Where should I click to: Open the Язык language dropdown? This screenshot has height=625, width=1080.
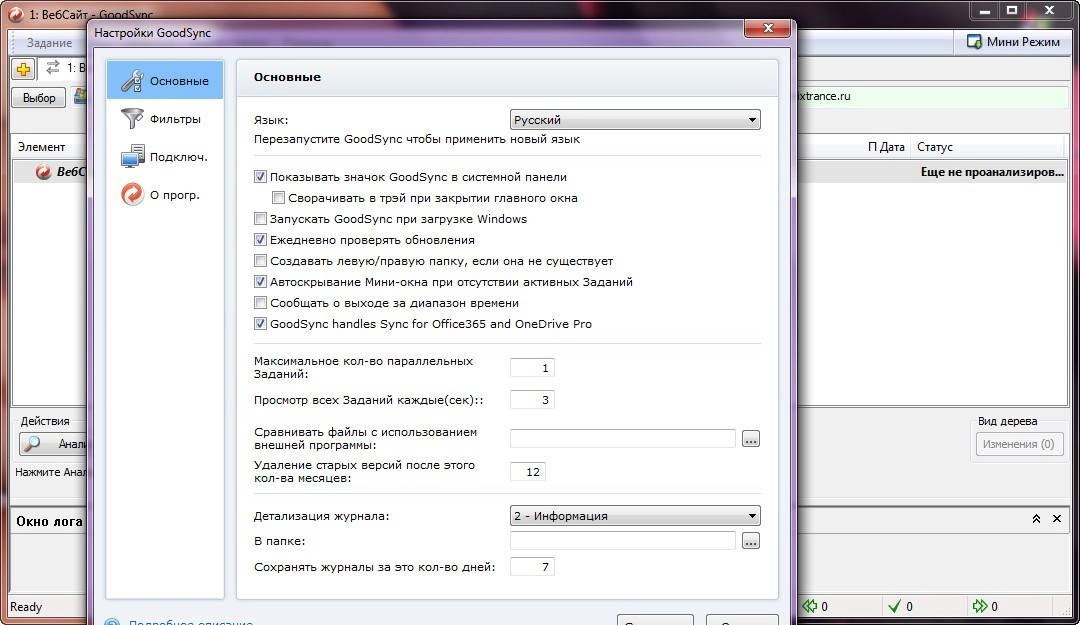pos(635,120)
